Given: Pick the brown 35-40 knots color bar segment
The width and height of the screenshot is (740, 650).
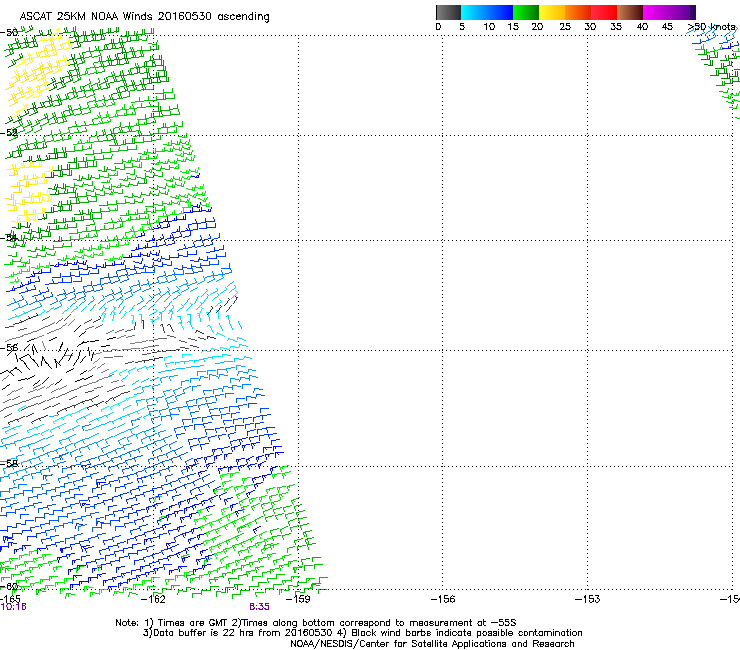Looking at the screenshot, I should coord(630,12).
